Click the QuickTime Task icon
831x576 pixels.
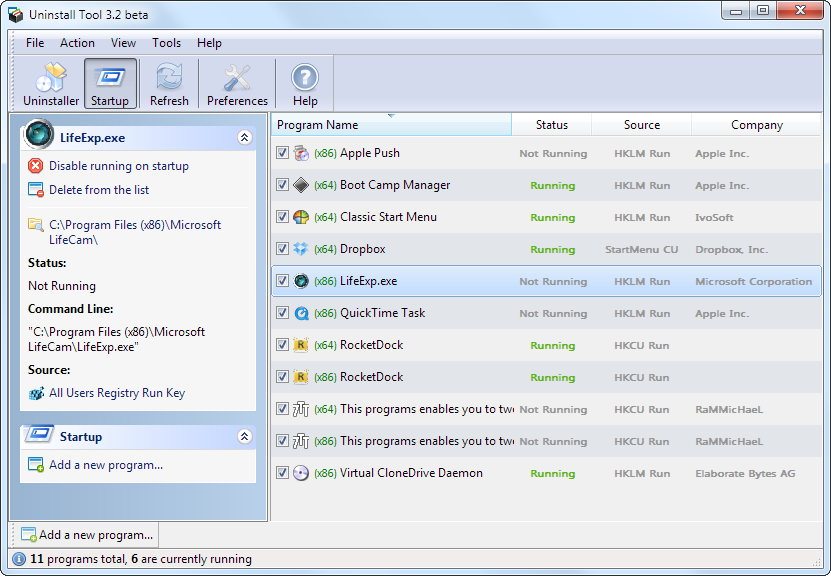(301, 313)
